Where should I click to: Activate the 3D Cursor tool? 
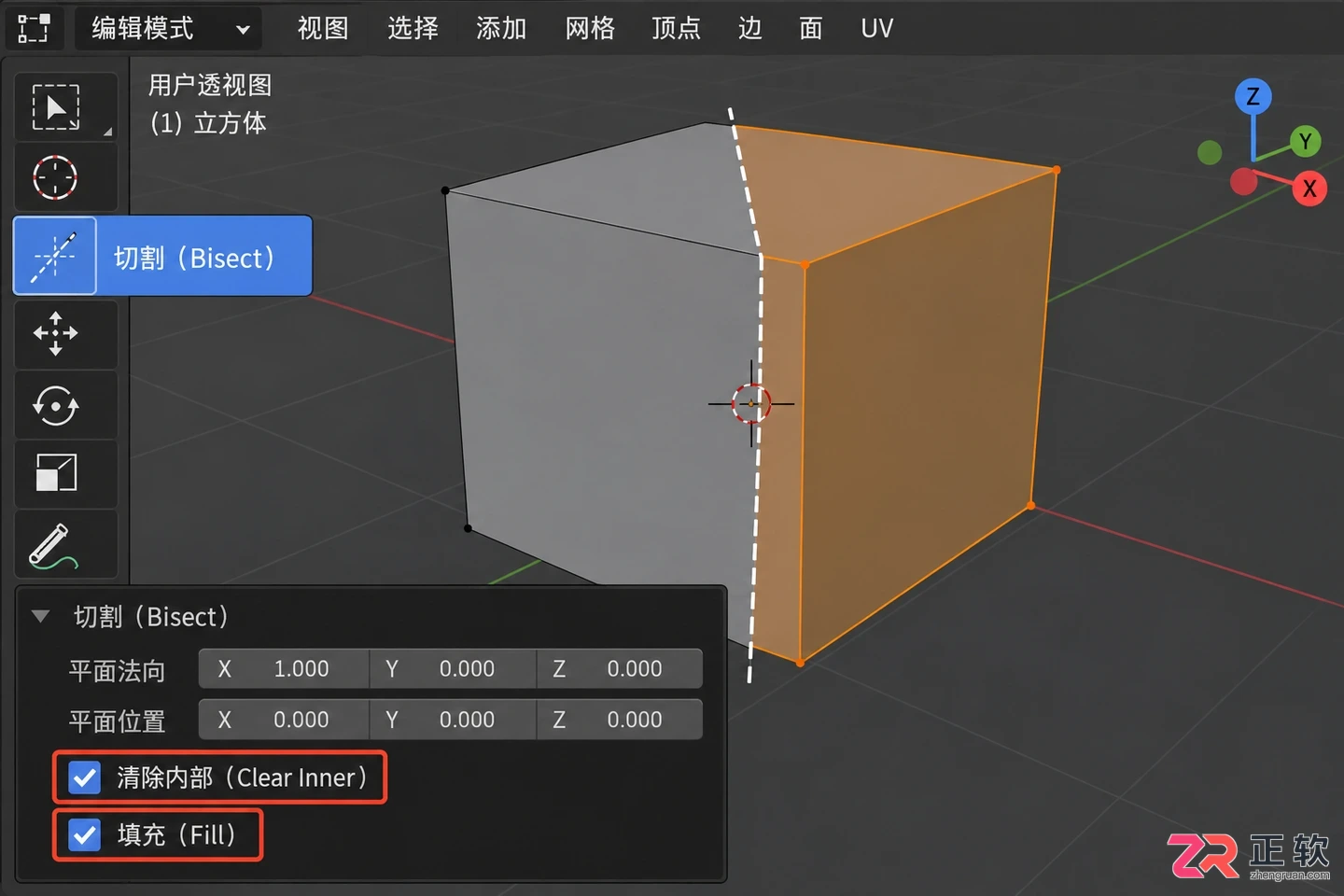[x=65, y=176]
